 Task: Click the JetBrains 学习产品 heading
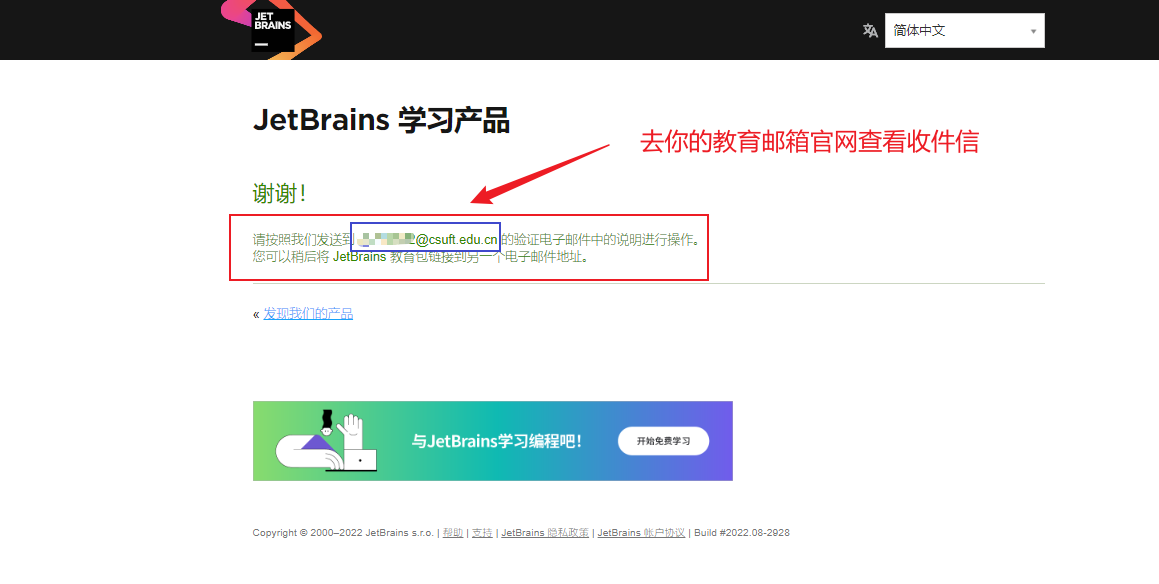coord(381,120)
